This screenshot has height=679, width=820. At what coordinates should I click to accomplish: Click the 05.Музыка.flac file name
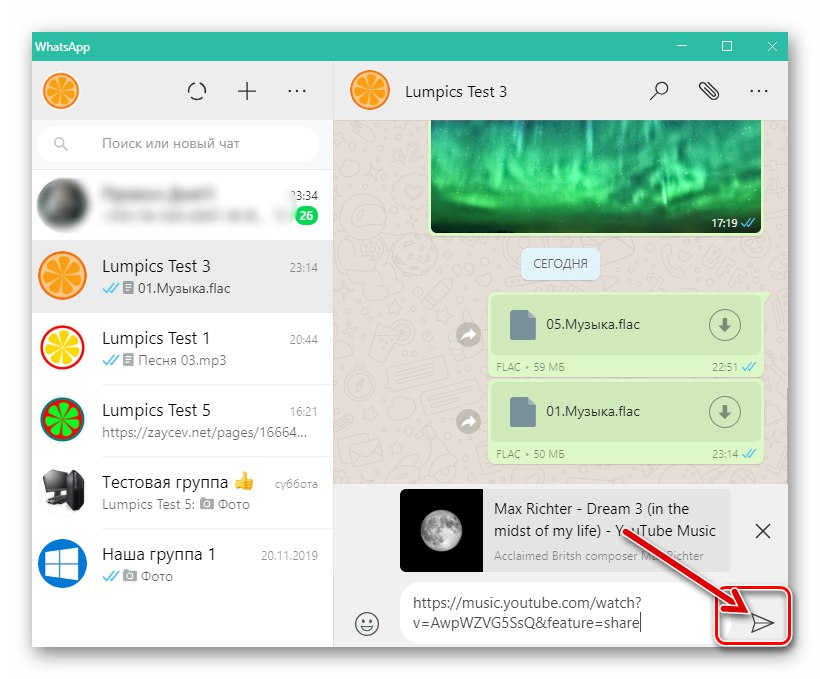tap(593, 324)
